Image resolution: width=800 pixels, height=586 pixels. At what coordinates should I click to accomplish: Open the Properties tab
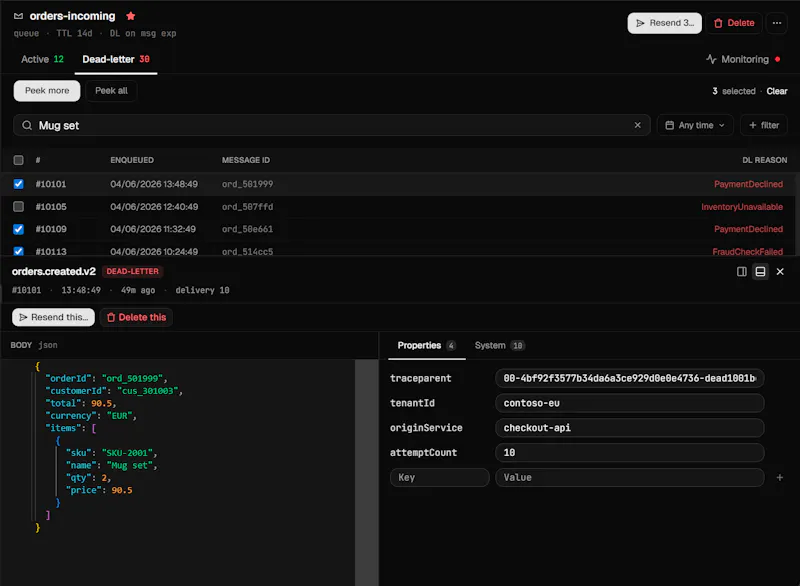(x=426, y=345)
